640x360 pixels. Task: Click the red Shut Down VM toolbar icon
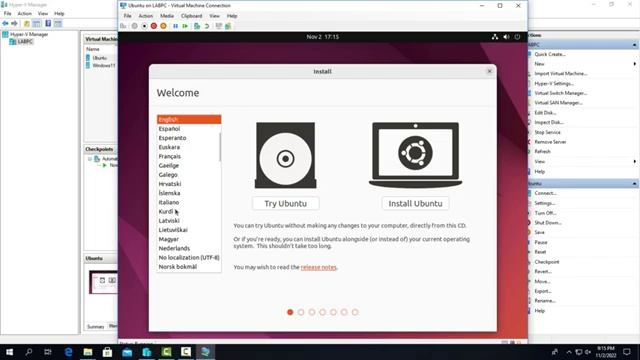(x=153, y=26)
